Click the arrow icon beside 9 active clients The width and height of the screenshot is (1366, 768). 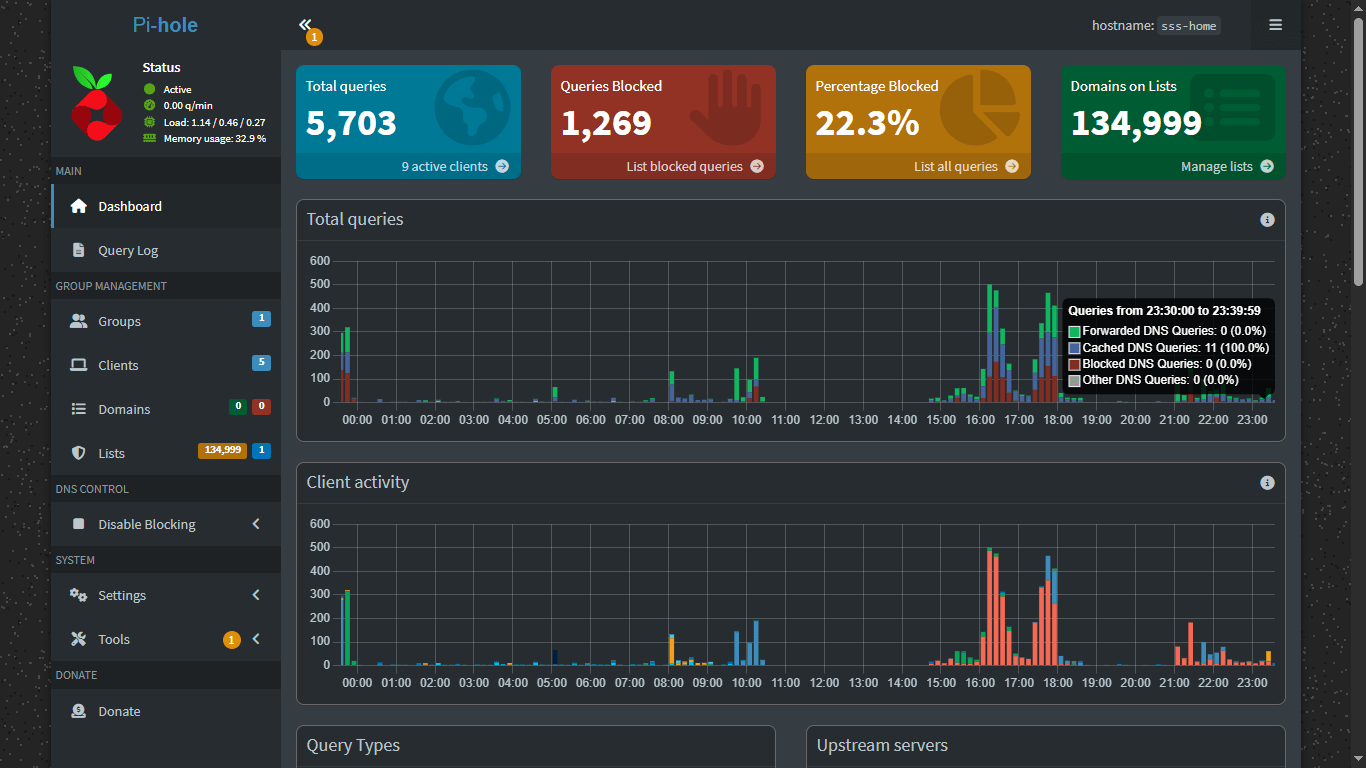(502, 166)
